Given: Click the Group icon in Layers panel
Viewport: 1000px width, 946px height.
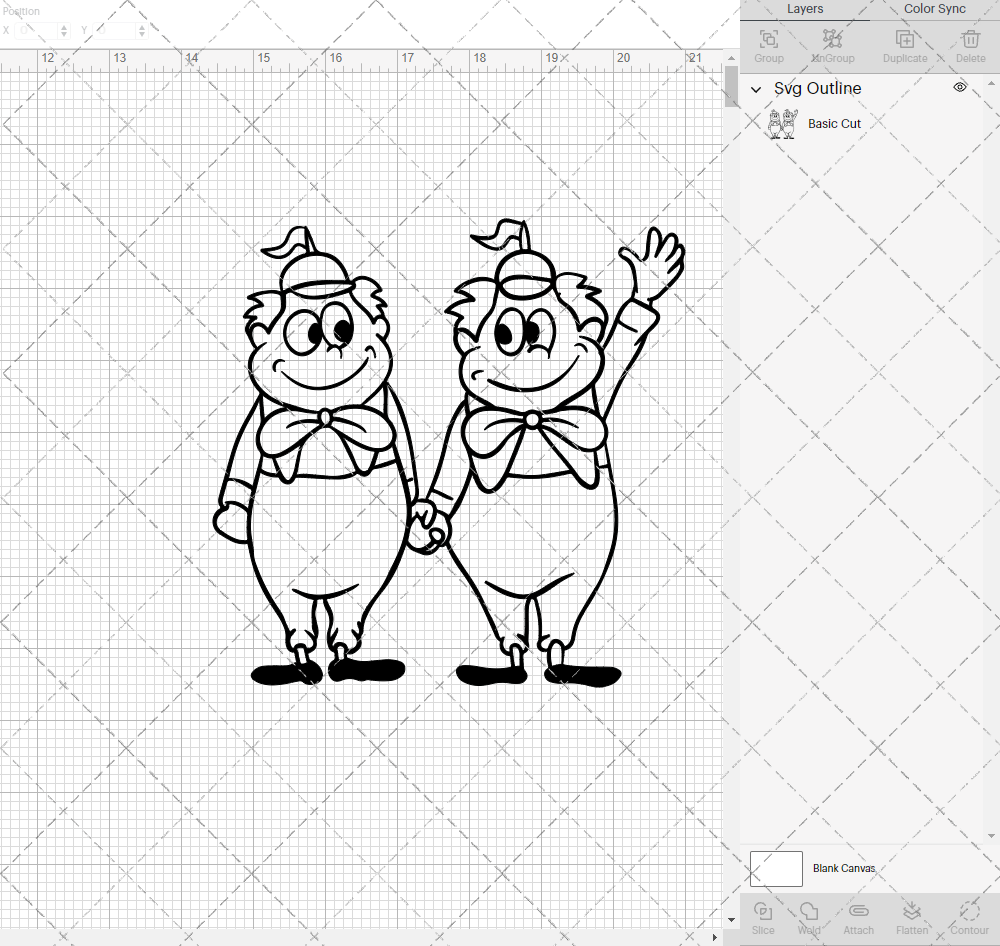Looking at the screenshot, I should 768,40.
